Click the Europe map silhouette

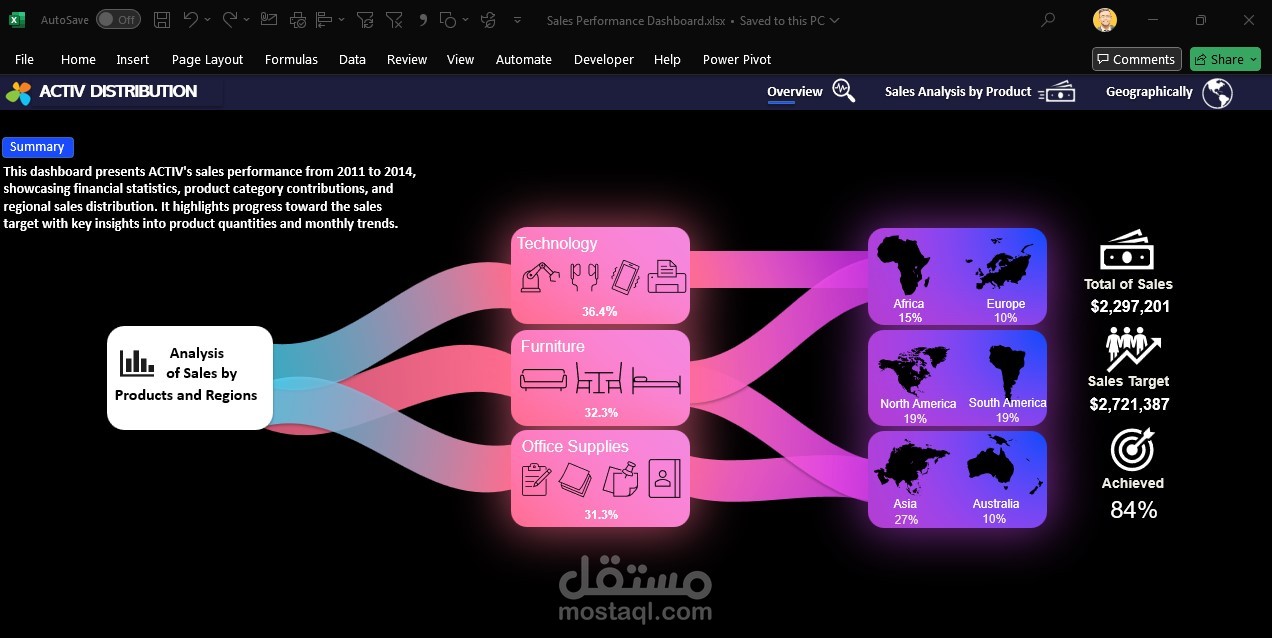tap(999, 264)
